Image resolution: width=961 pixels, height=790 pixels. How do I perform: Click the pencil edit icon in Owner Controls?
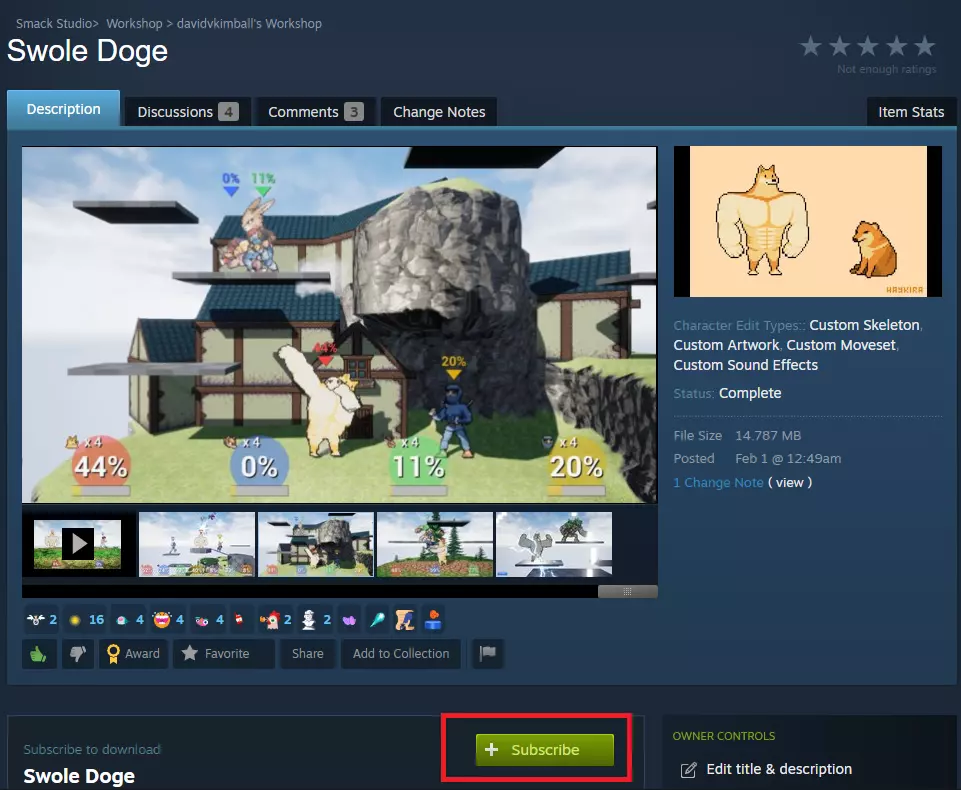tap(689, 769)
